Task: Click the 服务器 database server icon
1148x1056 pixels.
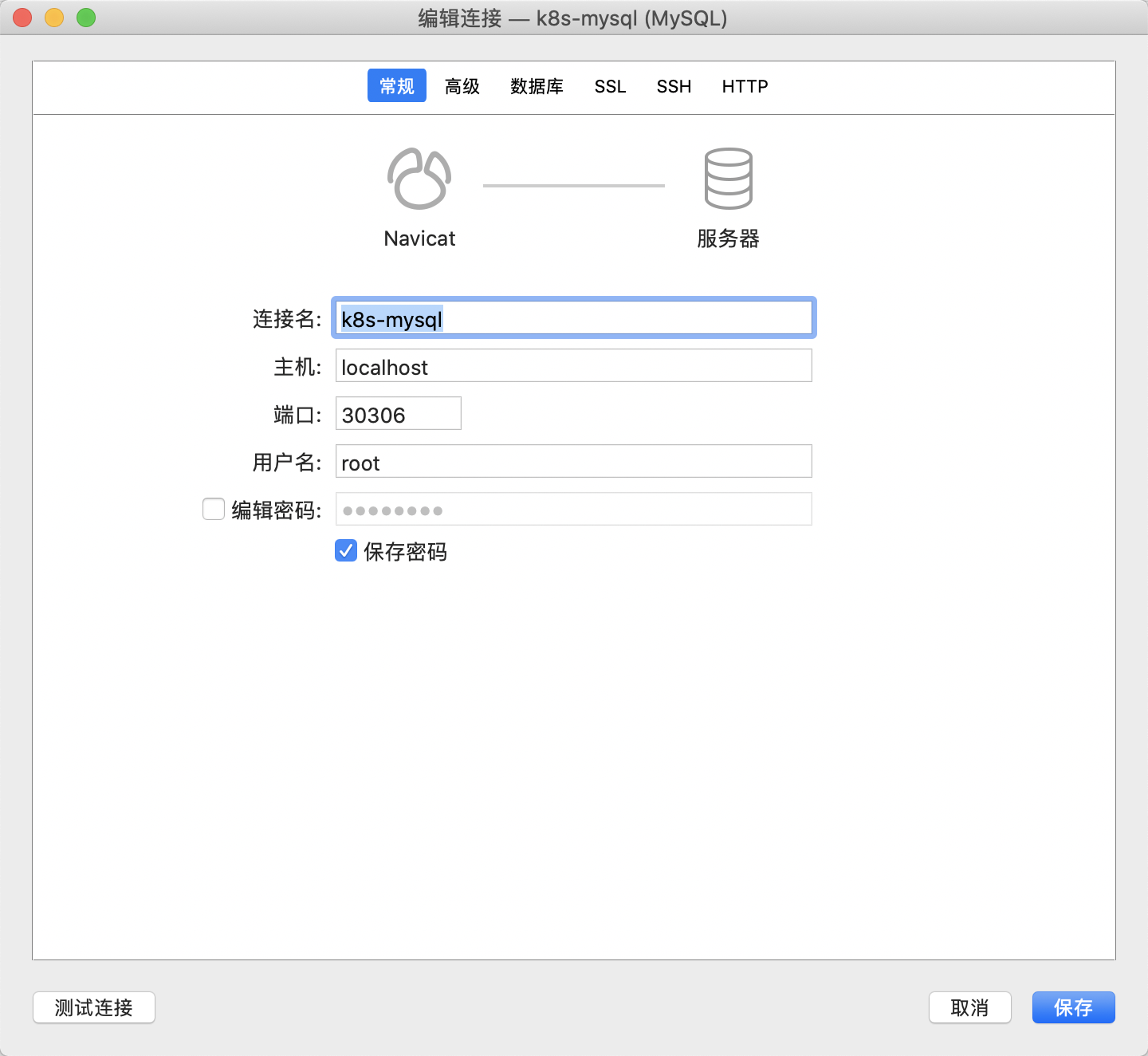Action: tap(727, 177)
